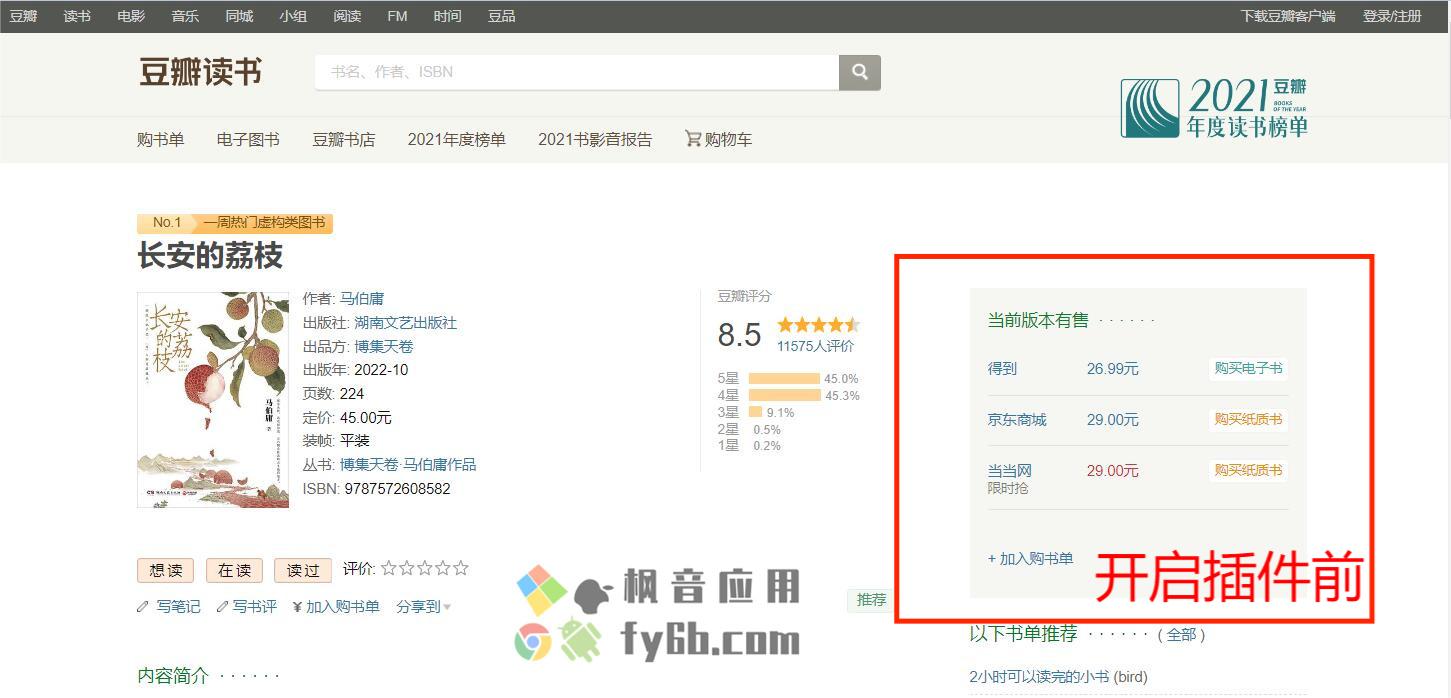Image resolution: width=1451 pixels, height=698 pixels.
Task: Click the 推荐 button
Action: [x=871, y=600]
